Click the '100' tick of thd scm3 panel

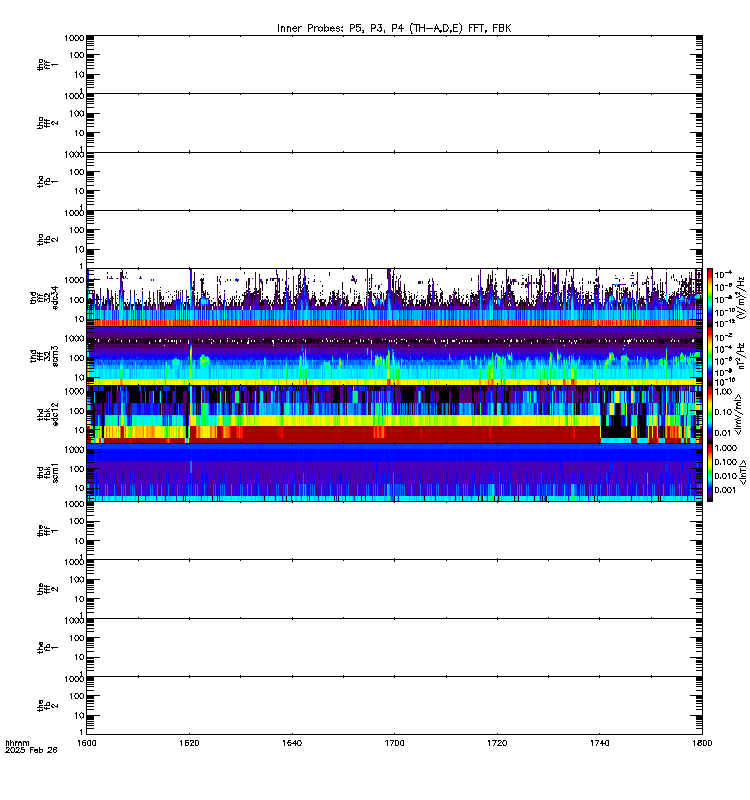point(77,358)
